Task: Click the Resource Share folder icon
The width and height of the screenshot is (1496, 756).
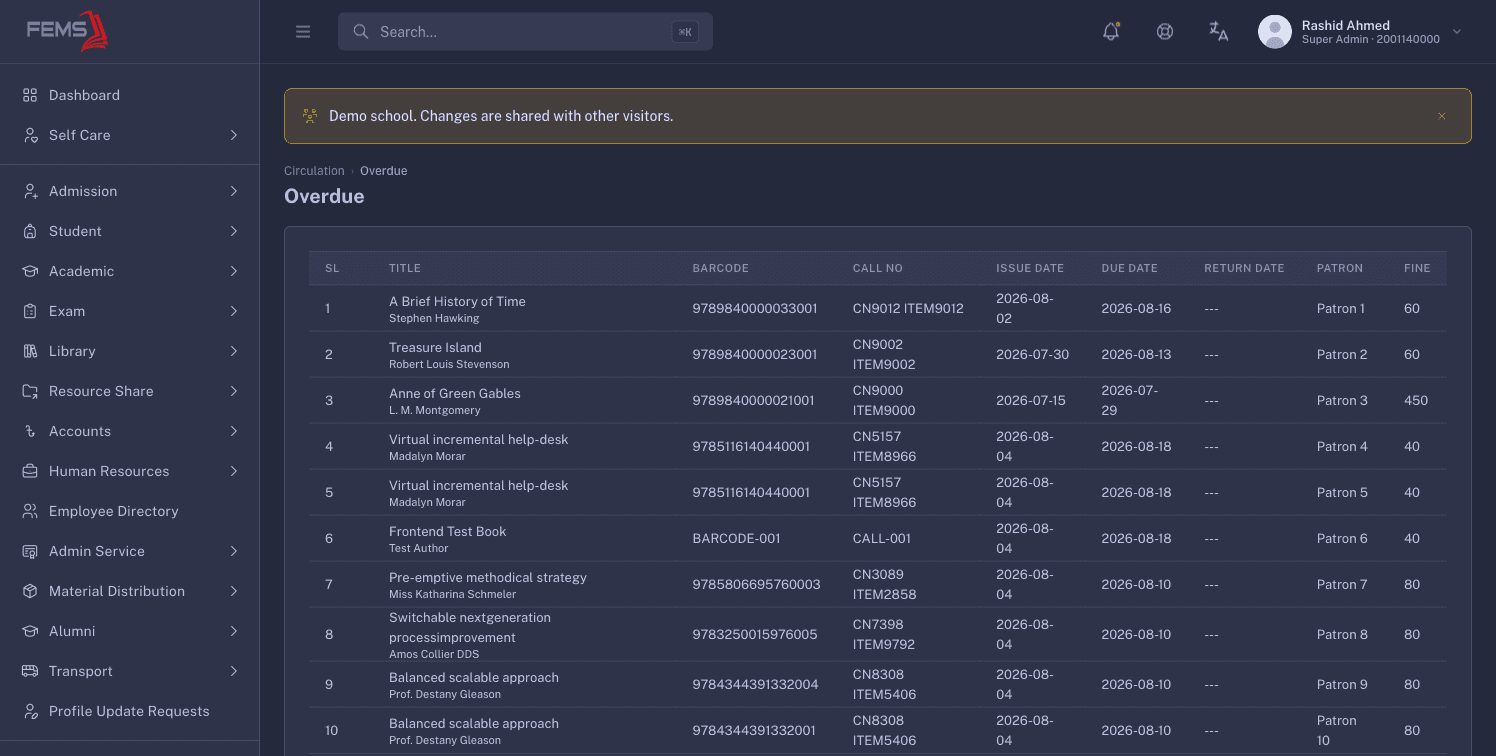Action: 30,391
